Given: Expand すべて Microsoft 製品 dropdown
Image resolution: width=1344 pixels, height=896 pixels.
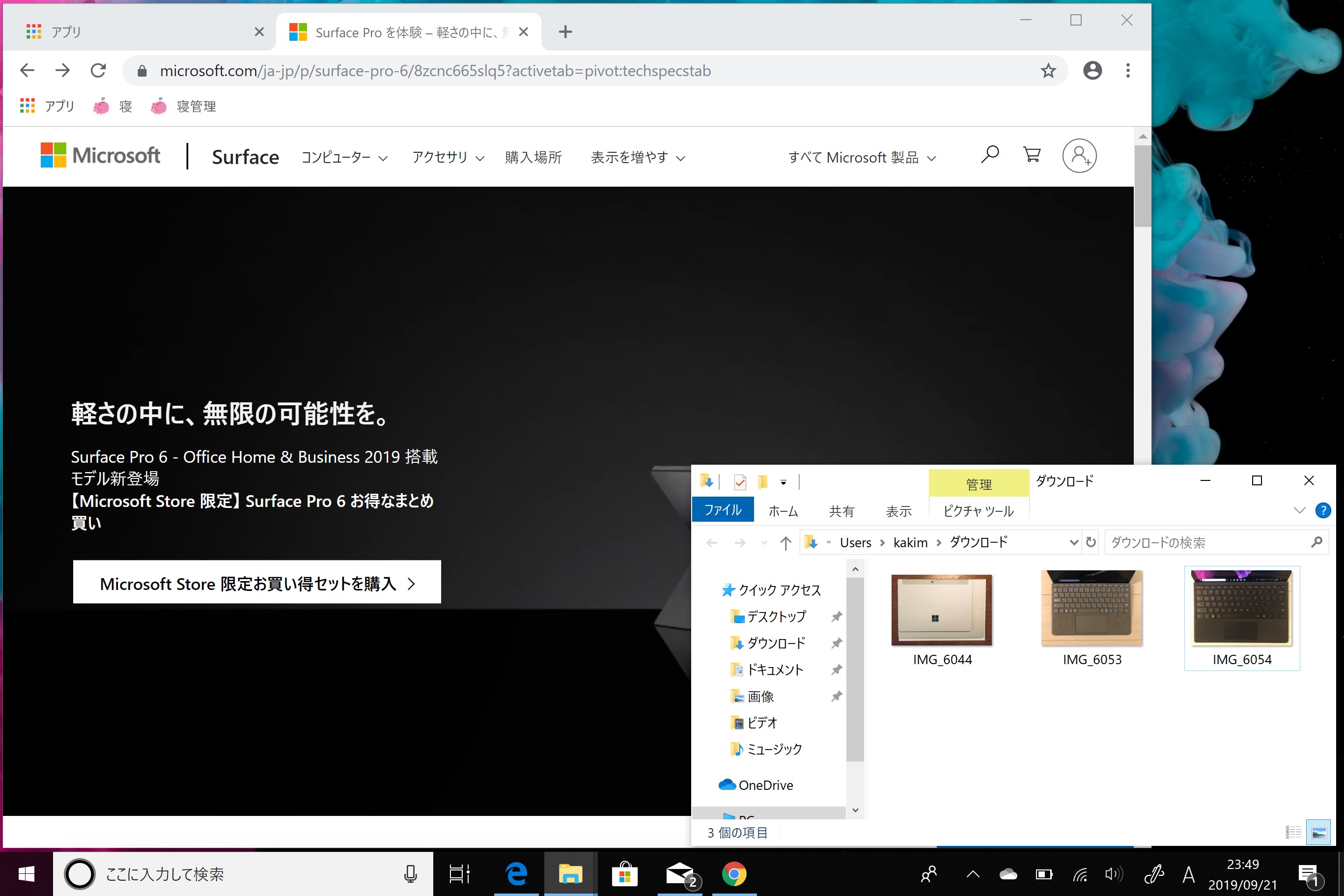Looking at the screenshot, I should coord(862,158).
